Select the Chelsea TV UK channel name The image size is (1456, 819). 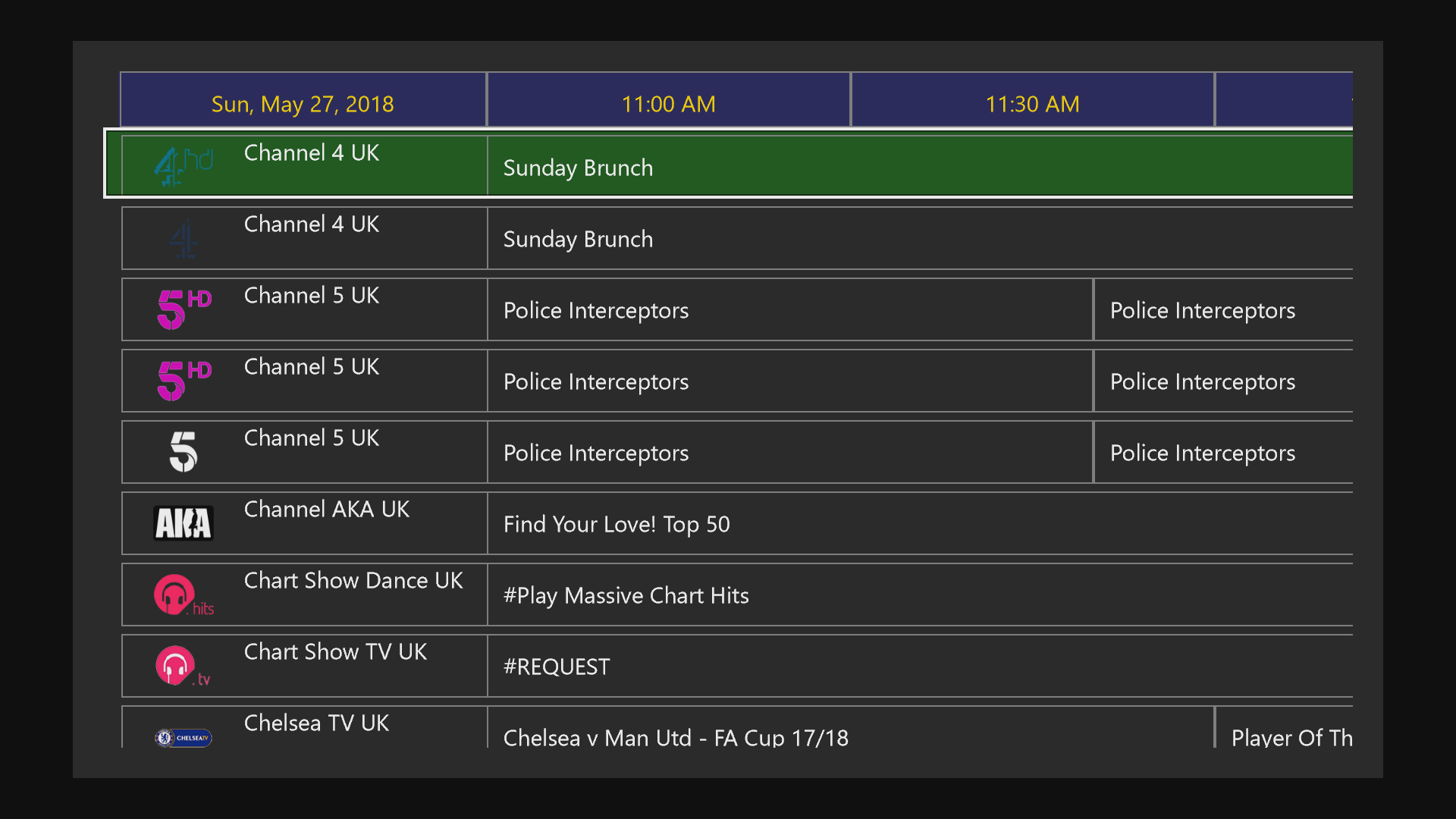coord(316,723)
